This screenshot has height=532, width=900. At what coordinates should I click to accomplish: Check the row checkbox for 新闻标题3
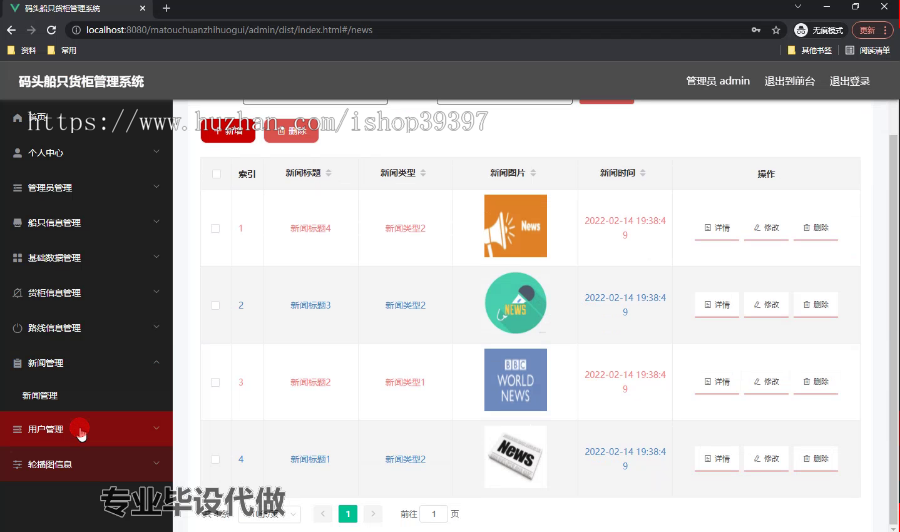(215, 305)
